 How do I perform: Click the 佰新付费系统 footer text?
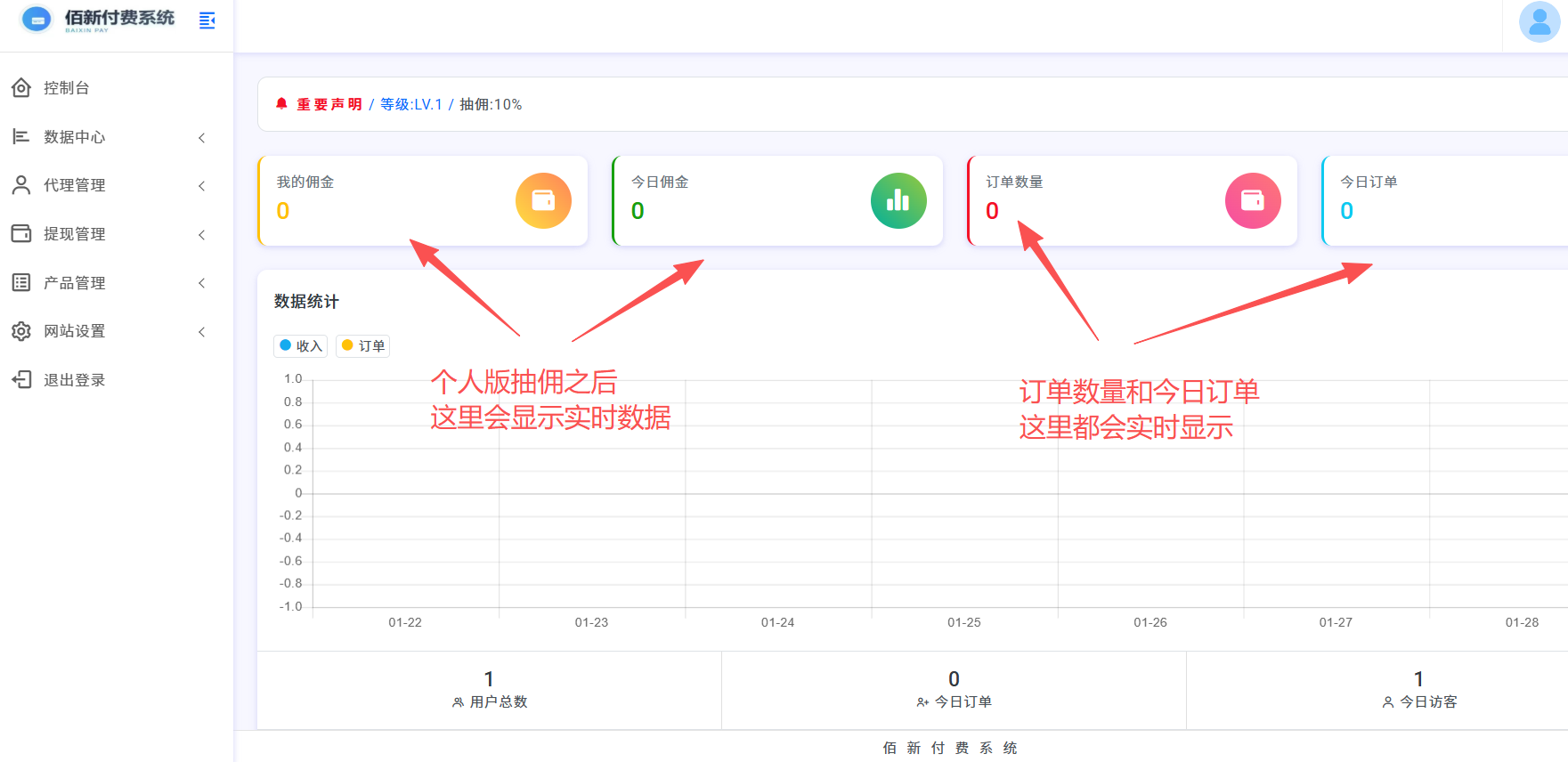[x=950, y=748]
